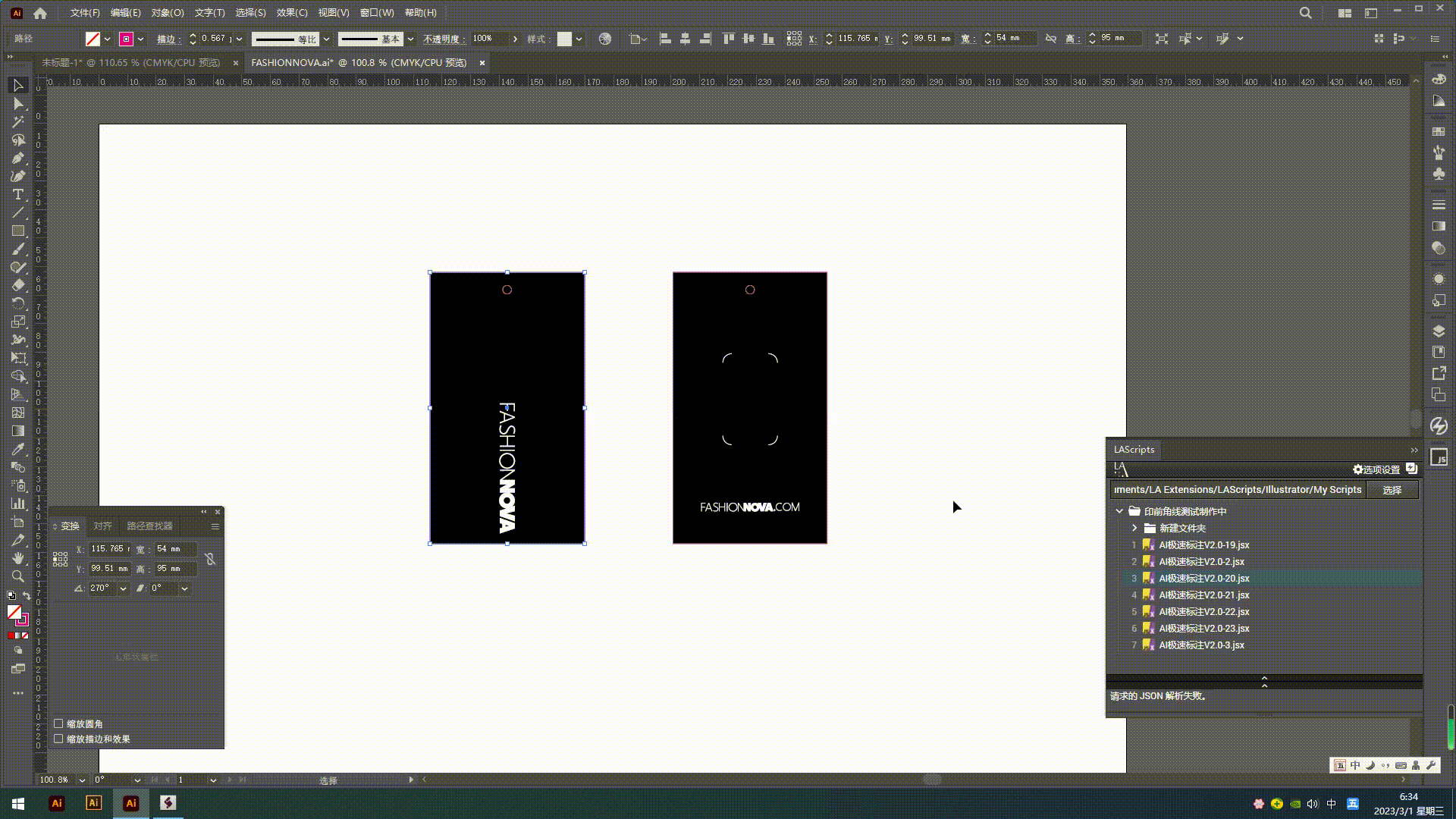Open the recolor artwork globe icon
Screen dimensions: 1456x819
[x=605, y=39]
